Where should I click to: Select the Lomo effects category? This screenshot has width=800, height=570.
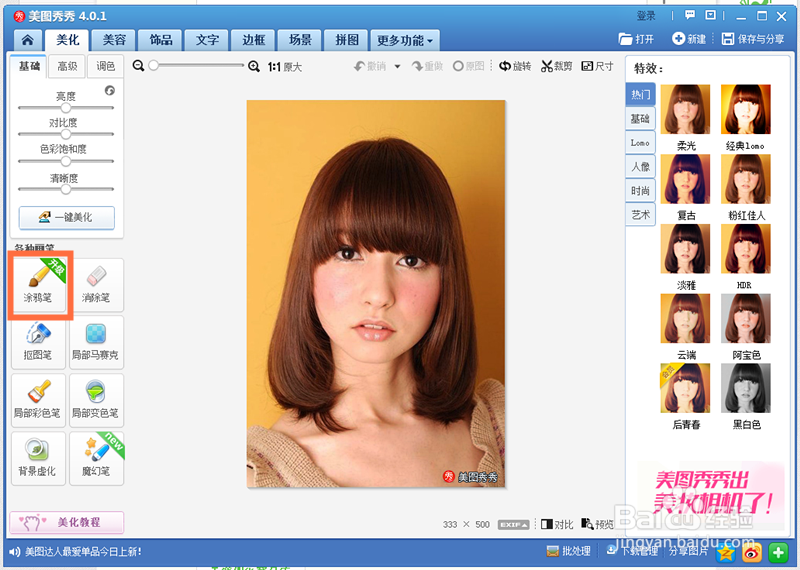(x=640, y=143)
